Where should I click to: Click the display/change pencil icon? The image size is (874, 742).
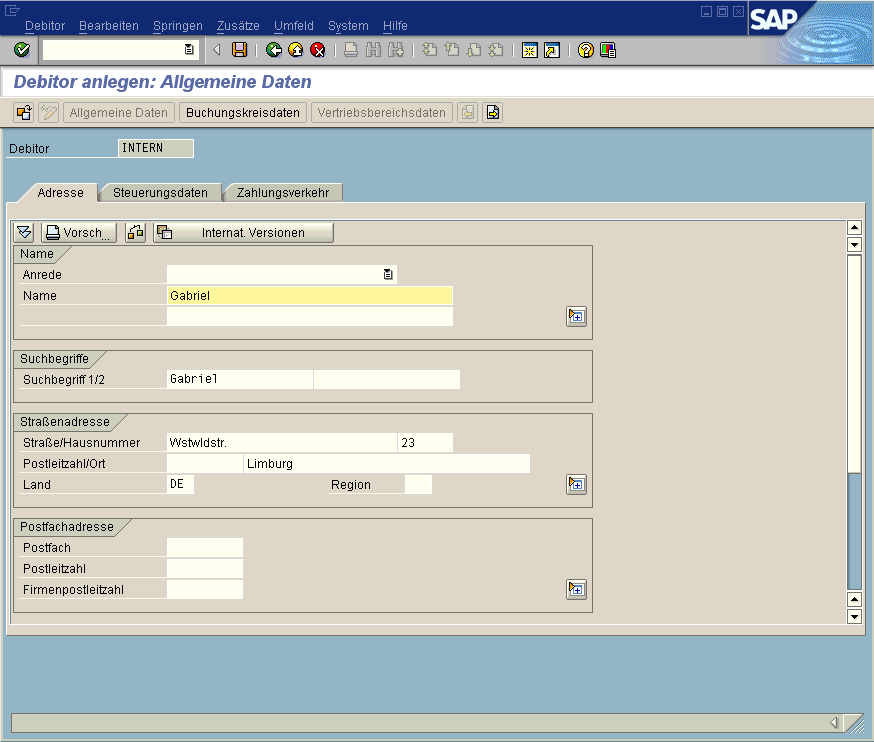click(48, 113)
